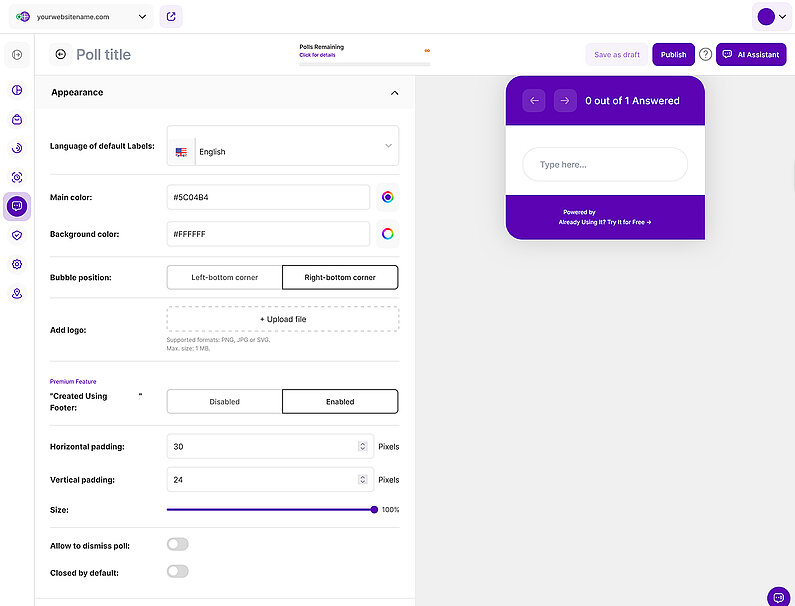
Task: Click Save as draft button
Action: [x=617, y=54]
